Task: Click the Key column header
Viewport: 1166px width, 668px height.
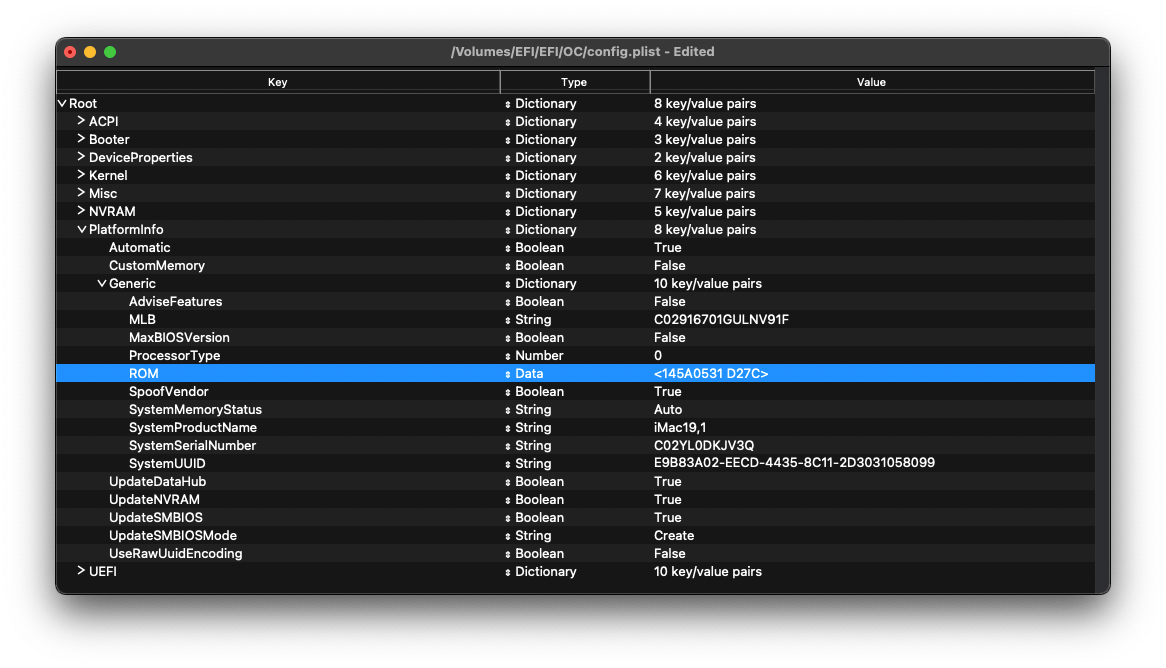Action: pyautogui.click(x=277, y=82)
